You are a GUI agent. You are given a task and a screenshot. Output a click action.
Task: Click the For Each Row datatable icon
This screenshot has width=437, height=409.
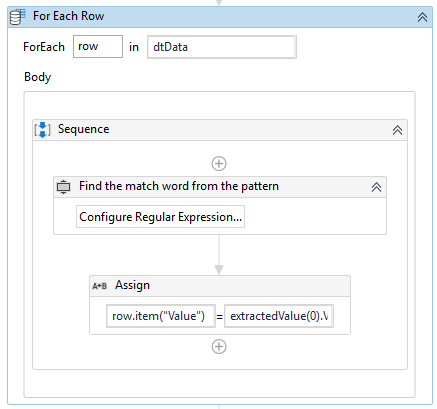[x=17, y=17]
